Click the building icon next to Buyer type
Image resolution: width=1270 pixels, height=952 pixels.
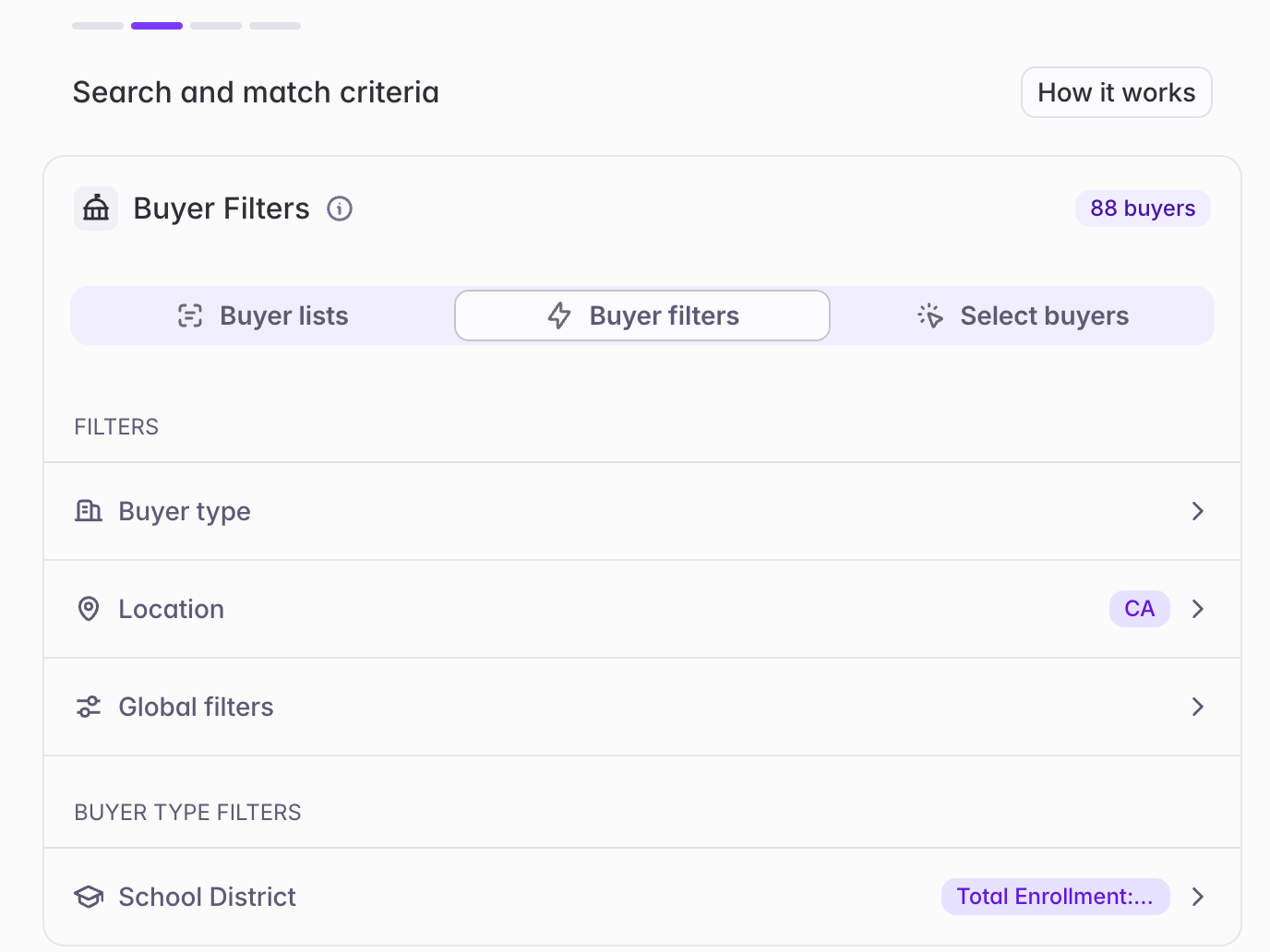click(x=89, y=511)
